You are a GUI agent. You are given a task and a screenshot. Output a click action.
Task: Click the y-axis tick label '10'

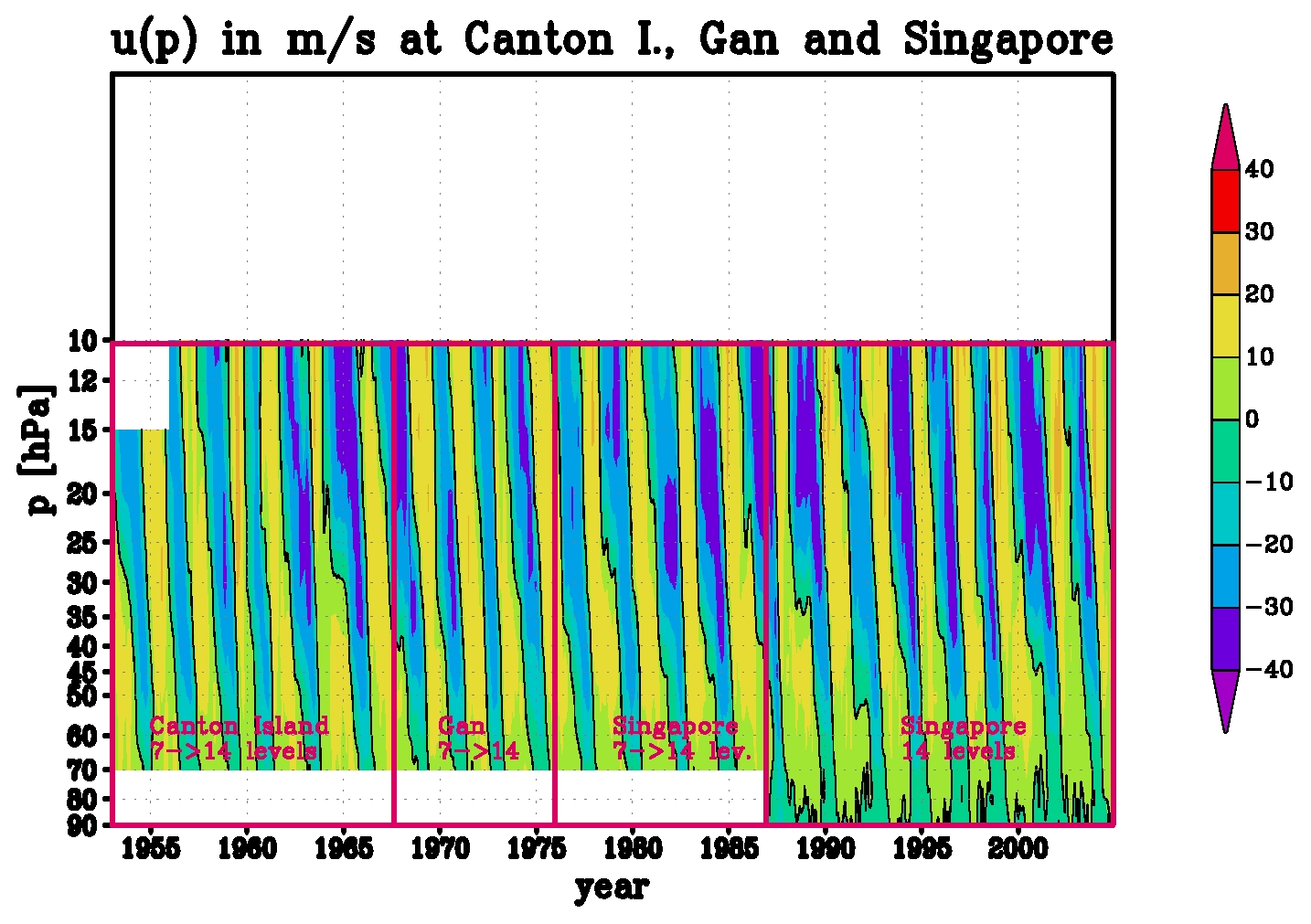point(82,342)
